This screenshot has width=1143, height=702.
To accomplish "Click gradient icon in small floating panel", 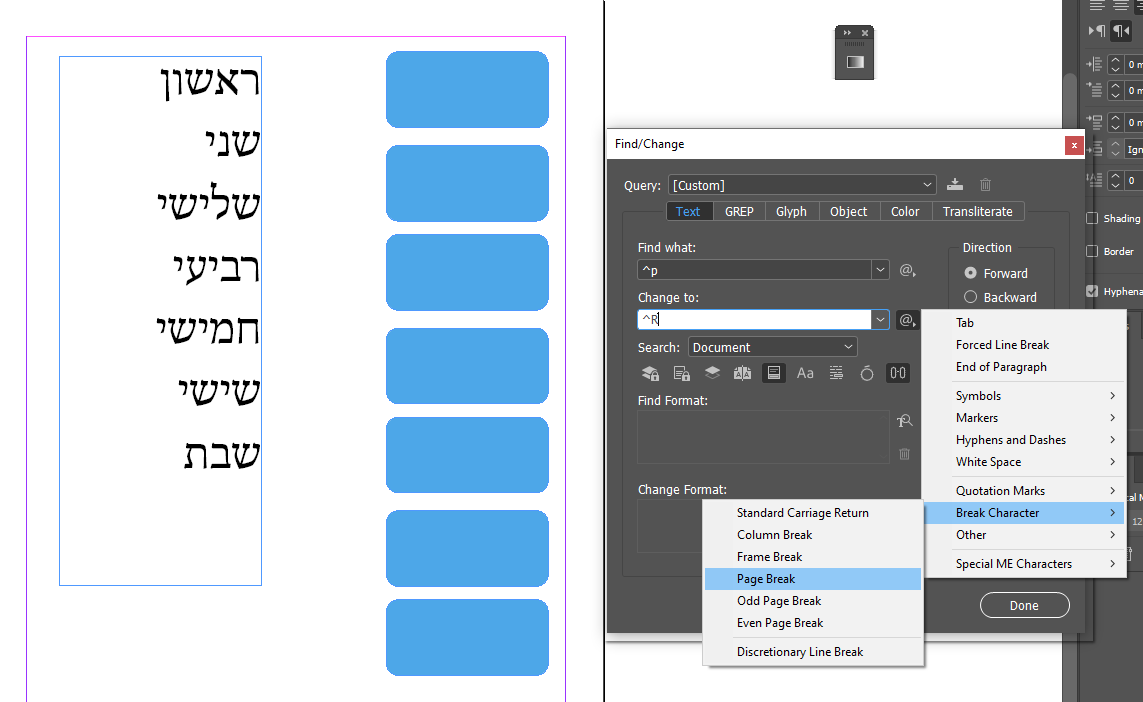I will point(854,62).
